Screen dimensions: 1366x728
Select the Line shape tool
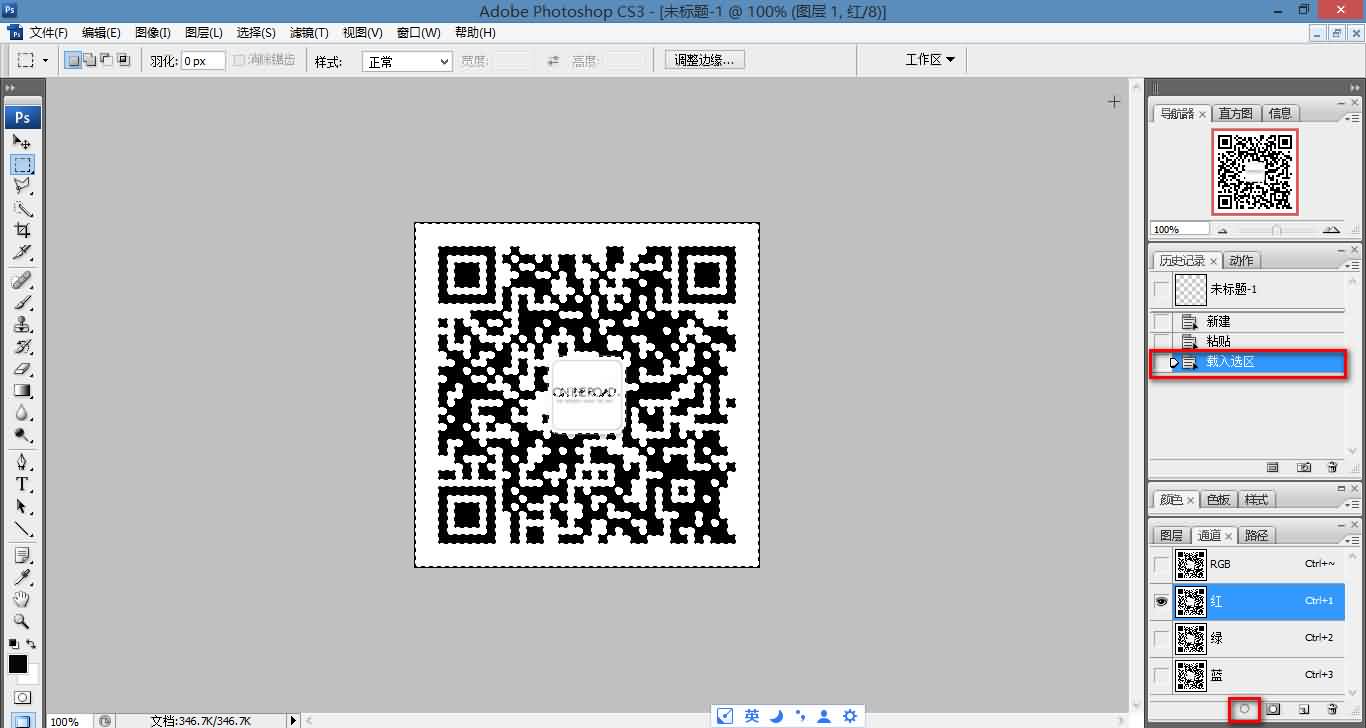tap(23, 528)
